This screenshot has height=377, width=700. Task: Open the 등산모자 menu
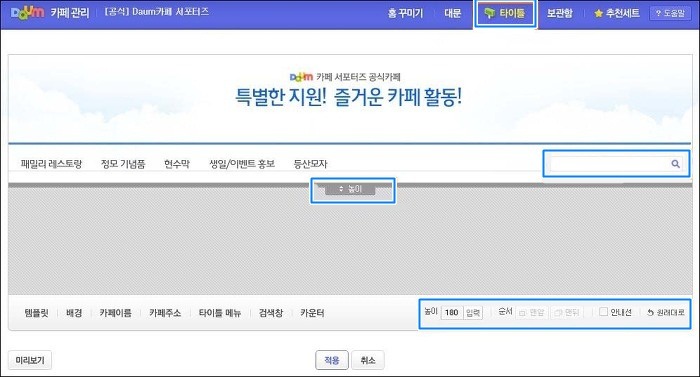(x=310, y=164)
